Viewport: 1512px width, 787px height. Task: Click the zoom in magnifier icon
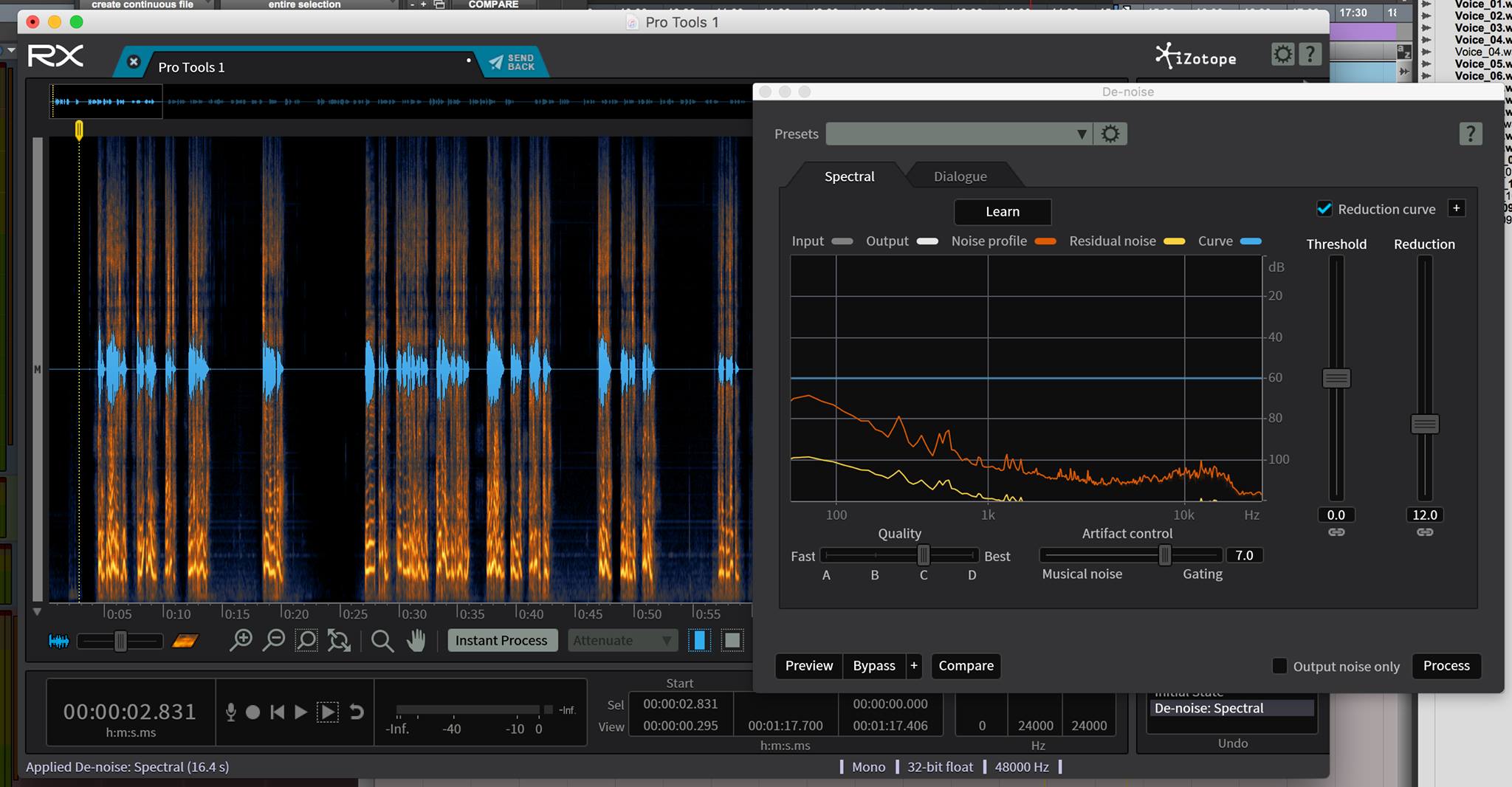pos(241,640)
